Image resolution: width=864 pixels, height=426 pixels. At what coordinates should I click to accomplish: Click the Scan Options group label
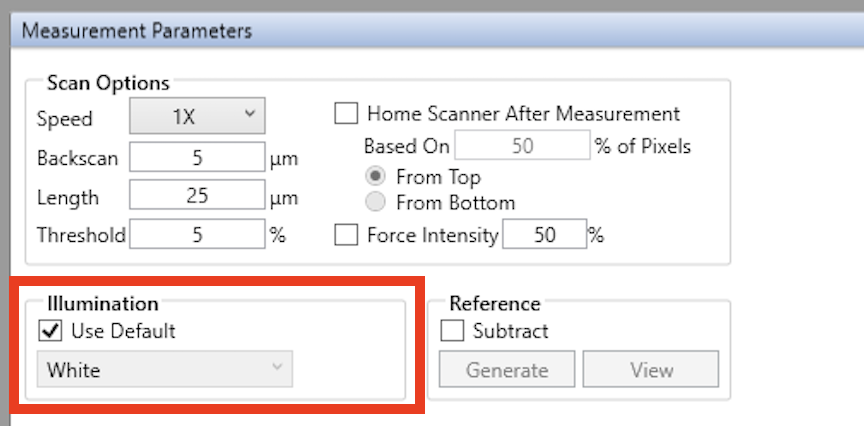tap(108, 83)
